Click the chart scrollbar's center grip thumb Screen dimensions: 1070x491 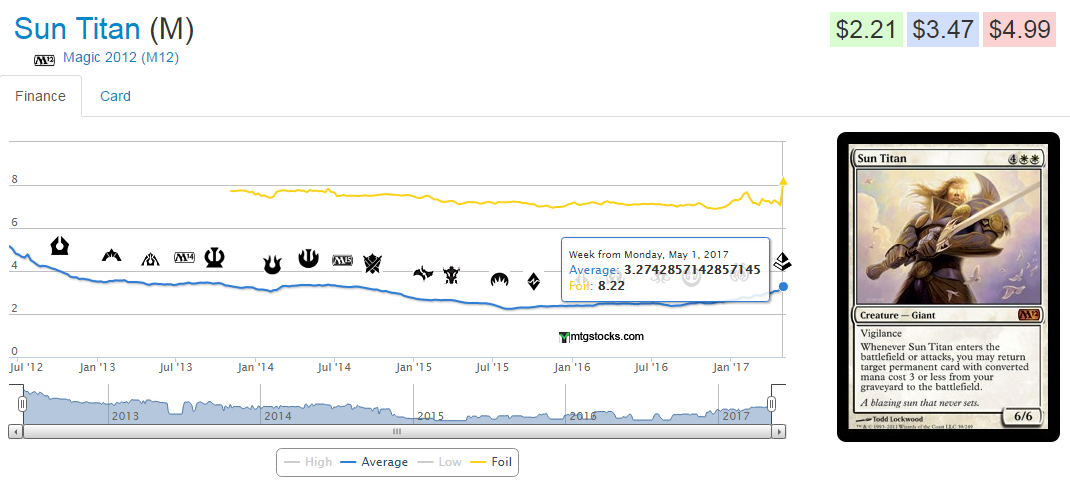click(x=396, y=432)
